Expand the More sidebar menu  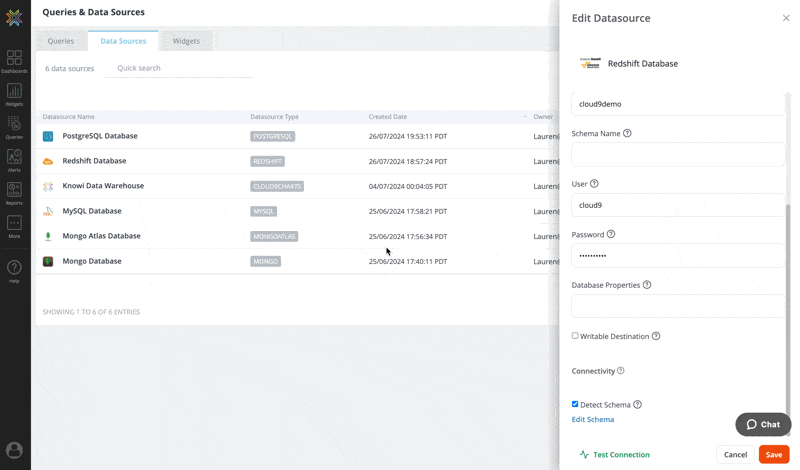(14, 226)
